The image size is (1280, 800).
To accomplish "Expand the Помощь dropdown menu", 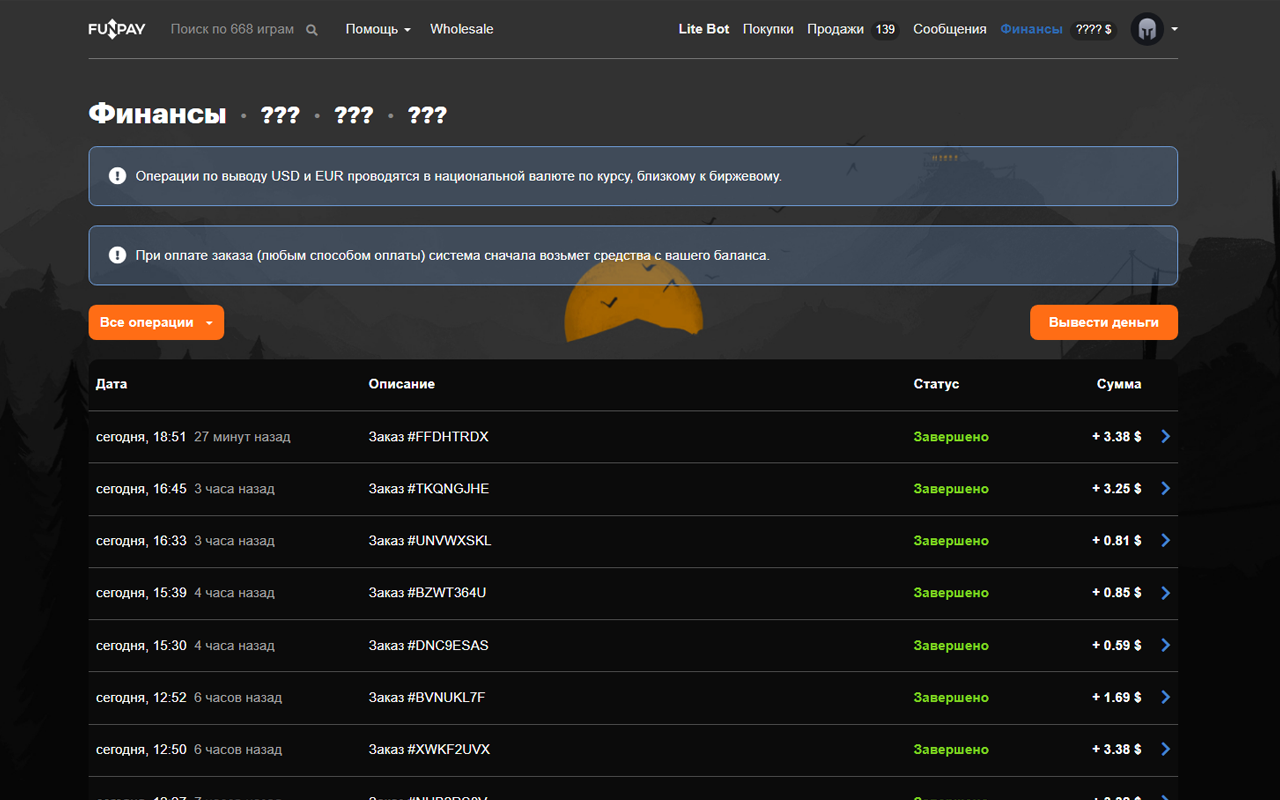I will tap(378, 29).
